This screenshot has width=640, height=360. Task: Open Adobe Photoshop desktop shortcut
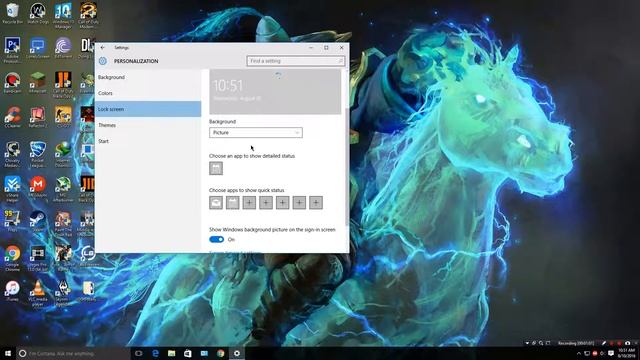tap(12, 49)
